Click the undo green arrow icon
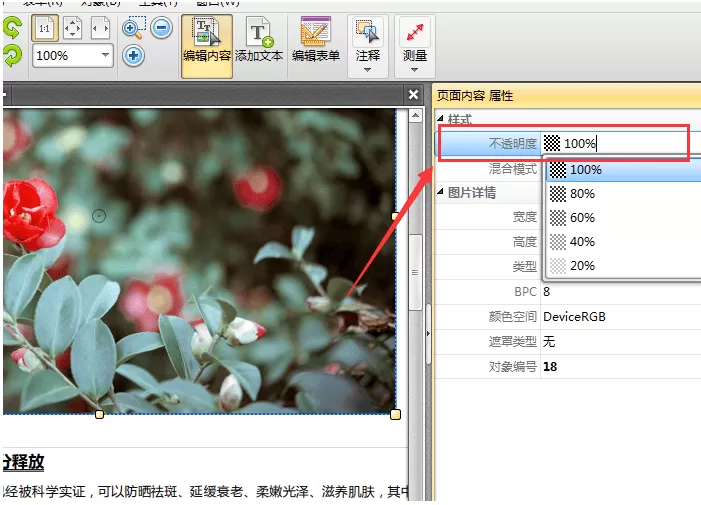Image resolution: width=701 pixels, height=505 pixels. tap(12, 27)
